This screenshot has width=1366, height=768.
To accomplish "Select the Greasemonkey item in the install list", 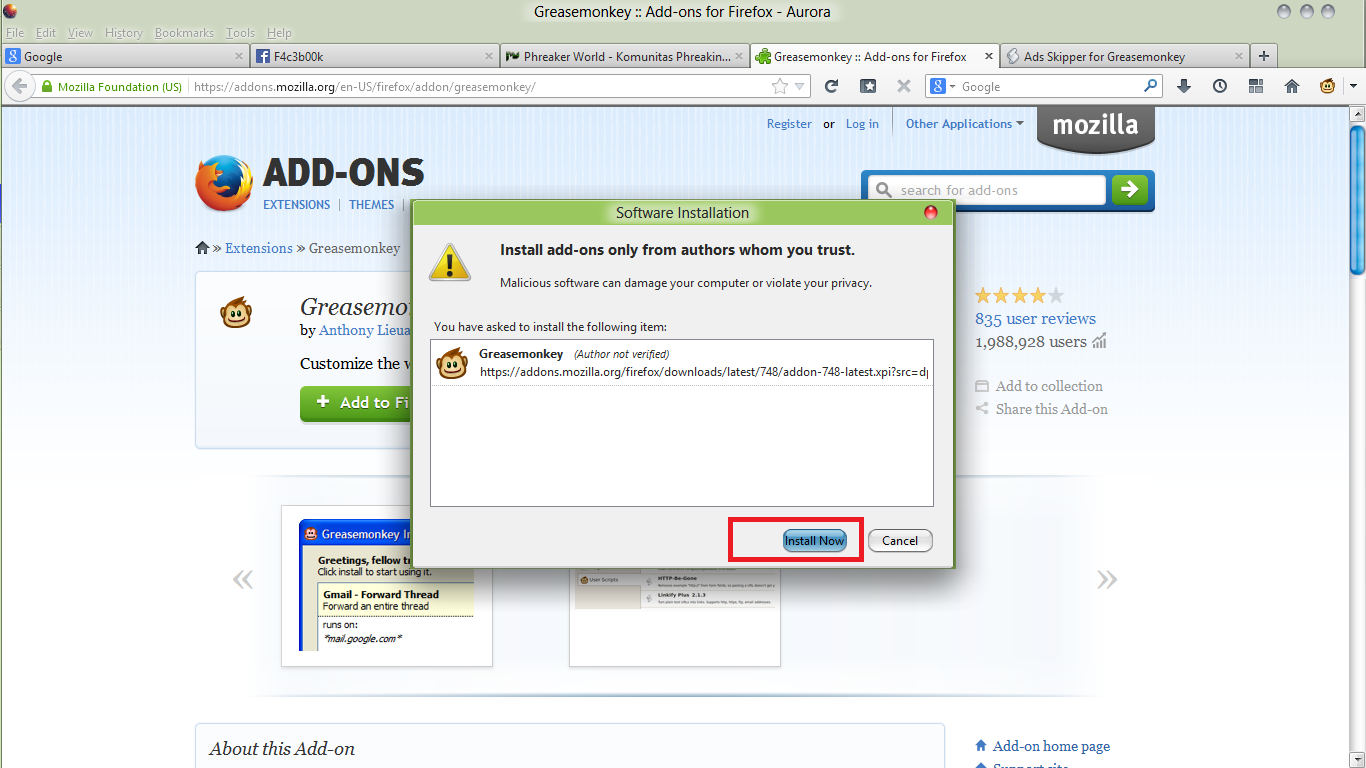I will point(682,363).
